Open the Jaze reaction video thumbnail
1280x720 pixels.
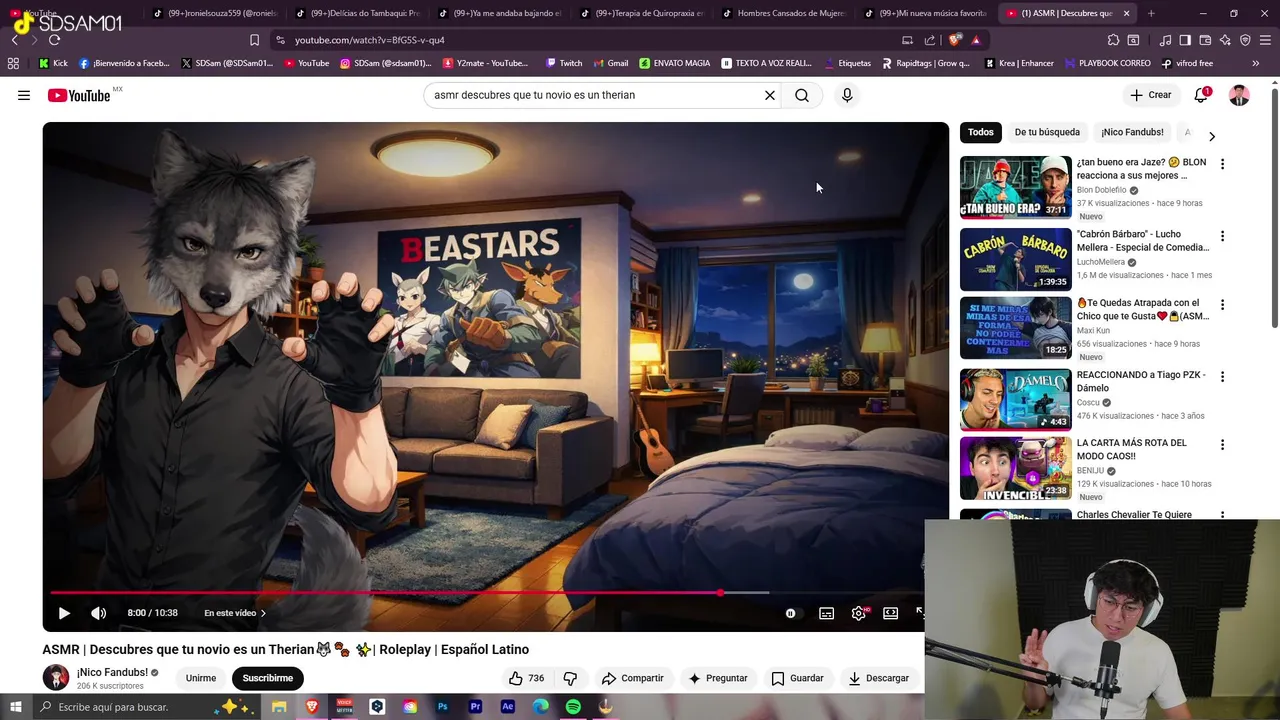tap(1015, 187)
